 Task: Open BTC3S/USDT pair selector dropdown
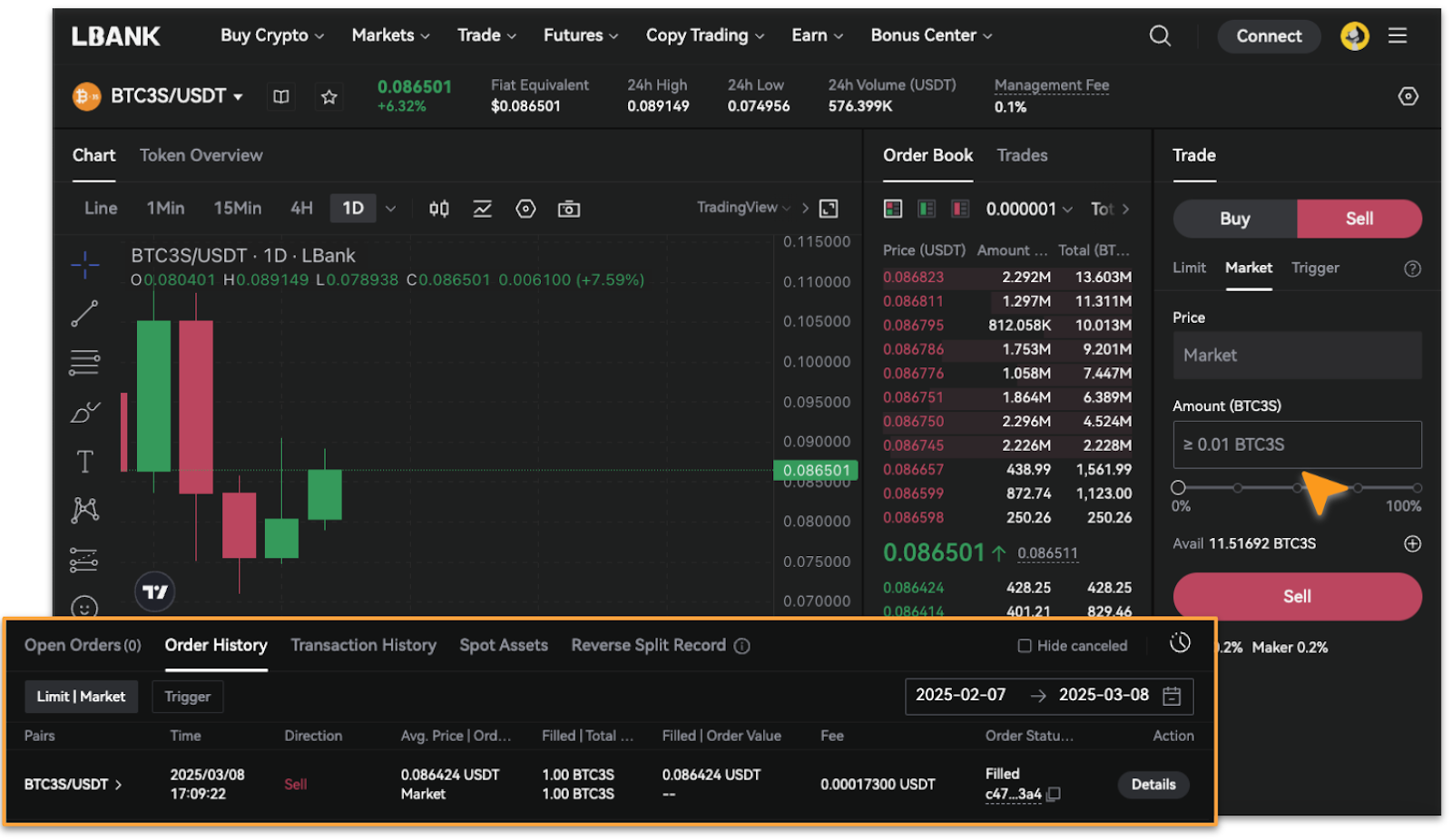tap(177, 96)
